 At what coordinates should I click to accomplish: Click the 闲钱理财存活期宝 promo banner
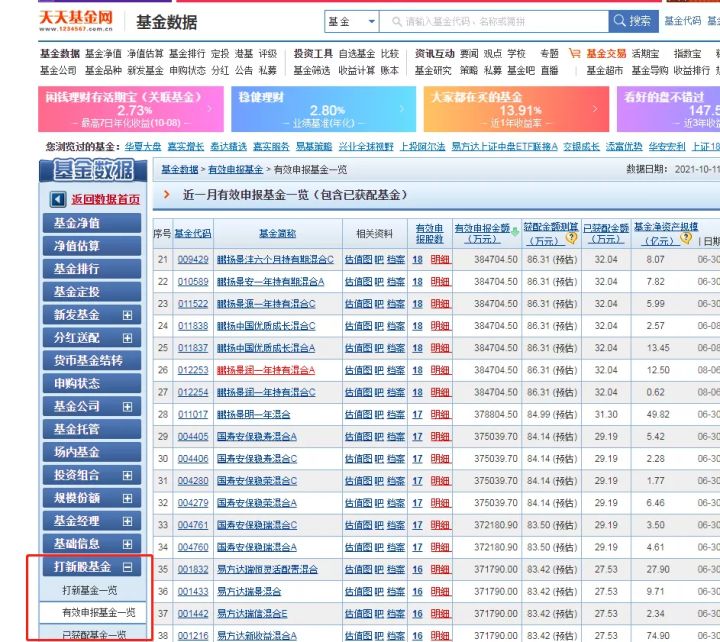click(x=131, y=109)
